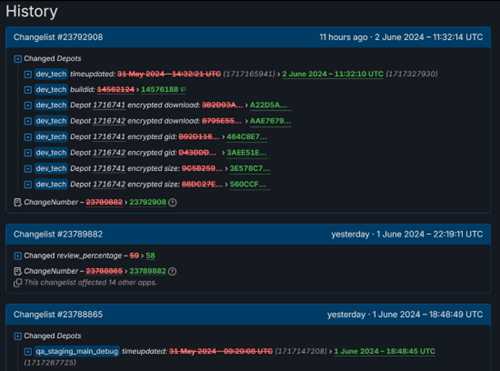Click the qa_staging_main_debug branch tag
Viewport: 500px width, 371px height.
click(77, 351)
